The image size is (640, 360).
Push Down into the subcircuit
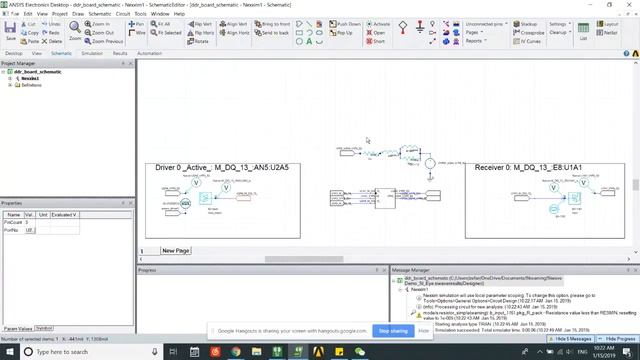point(345,24)
